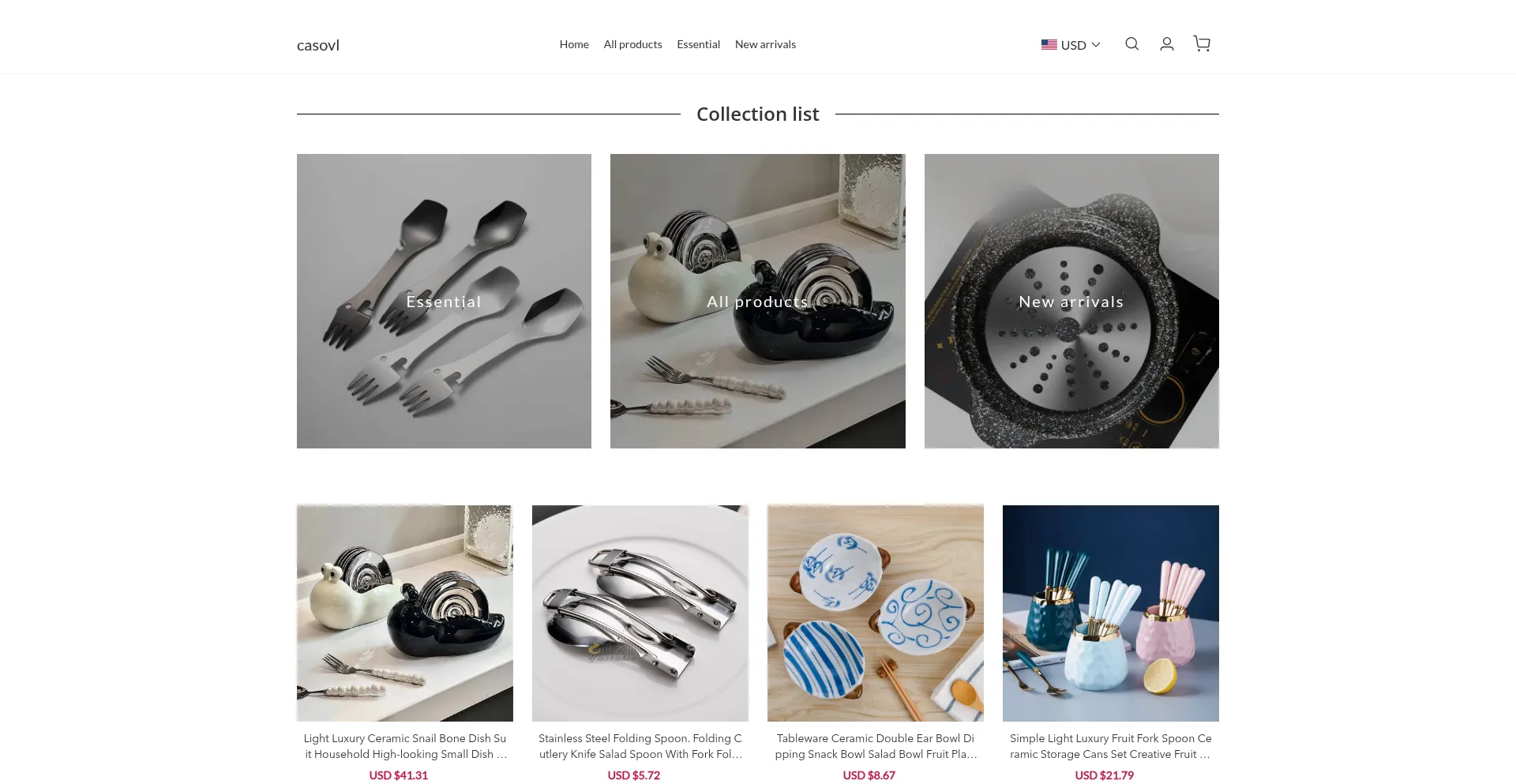Open the All products collection tile
Screen dimensions: 1516x784
click(757, 301)
